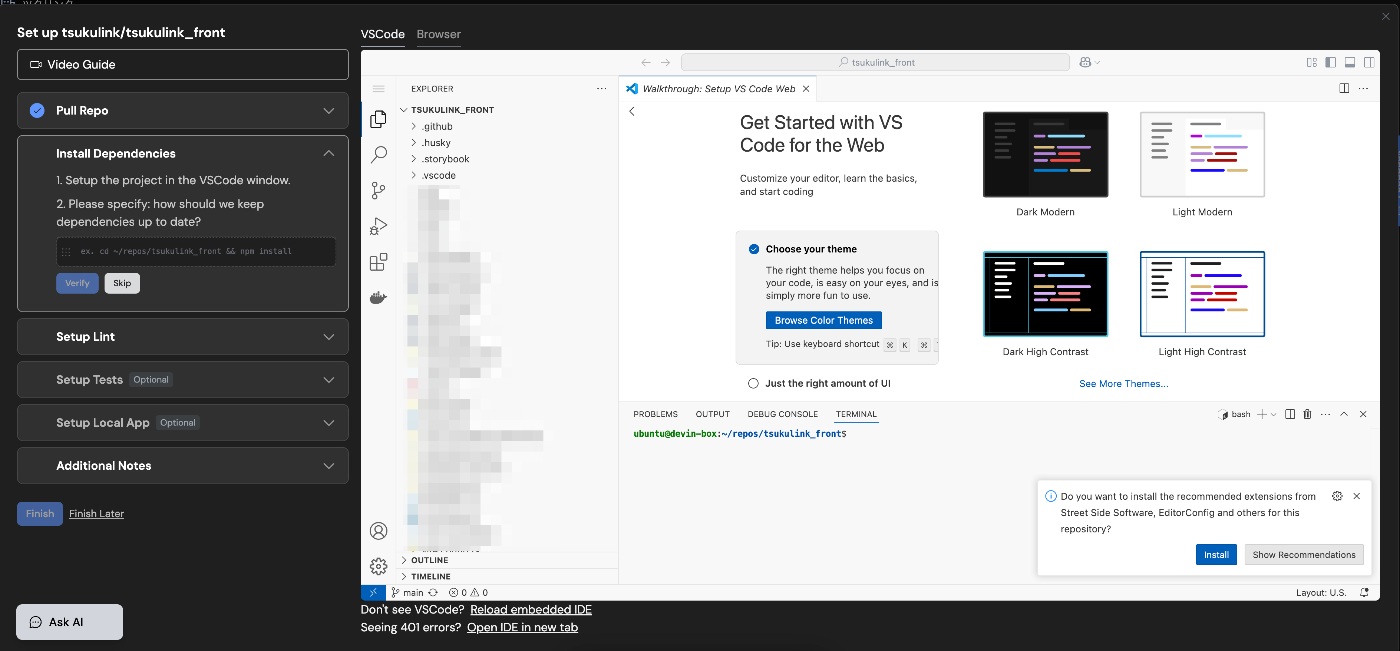Open the Explorer view in the activity bar

378,119
